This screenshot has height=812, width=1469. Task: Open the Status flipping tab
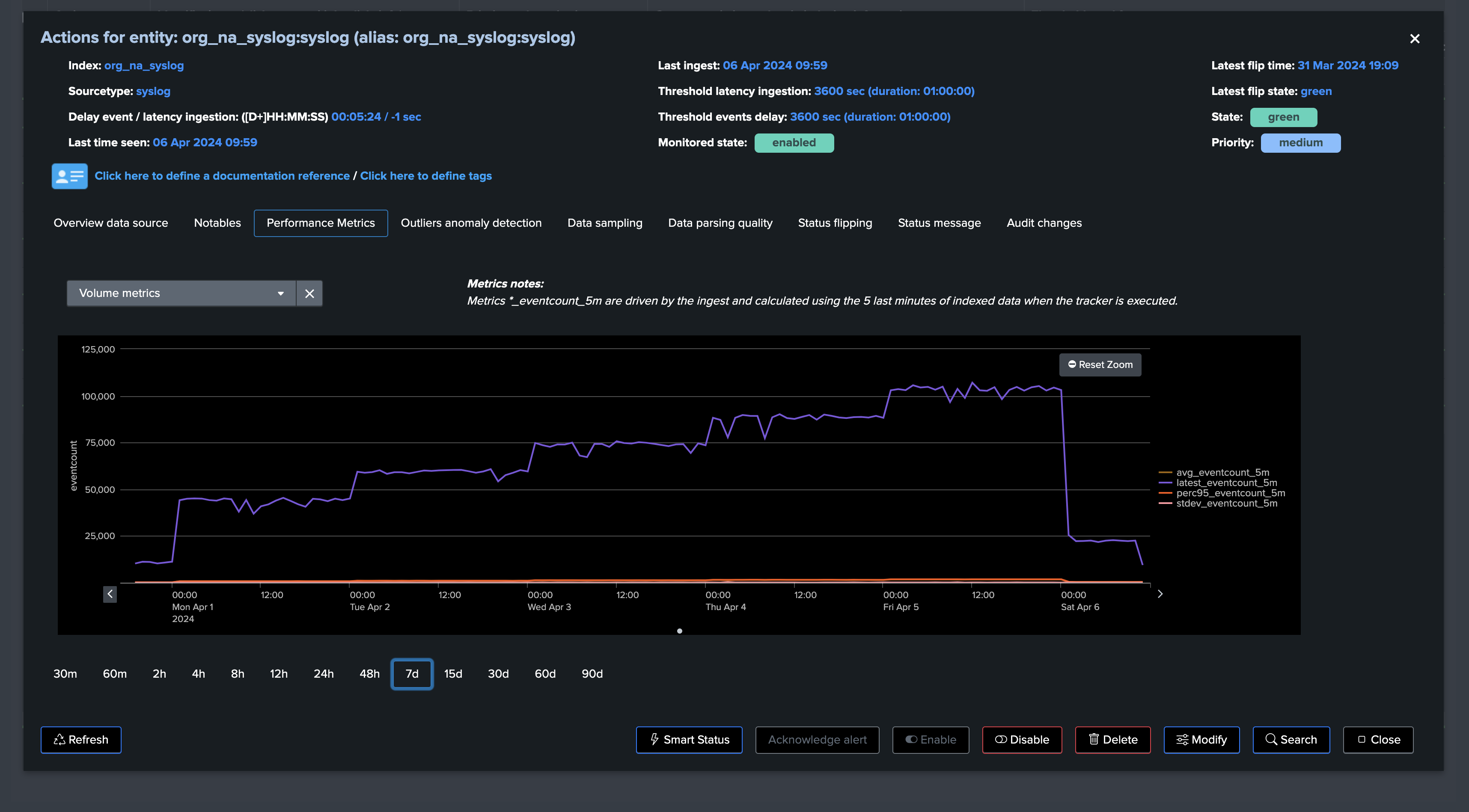(835, 223)
